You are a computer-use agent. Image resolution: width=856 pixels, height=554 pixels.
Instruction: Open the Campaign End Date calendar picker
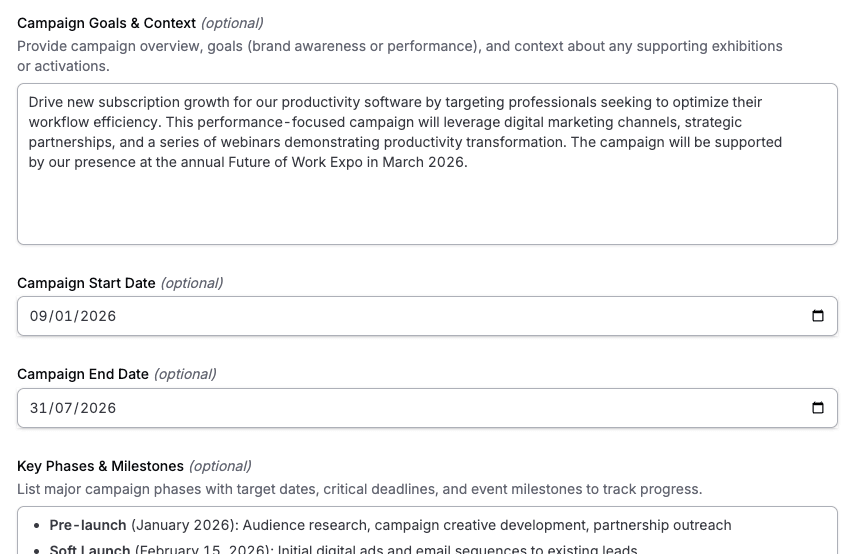tap(817, 408)
